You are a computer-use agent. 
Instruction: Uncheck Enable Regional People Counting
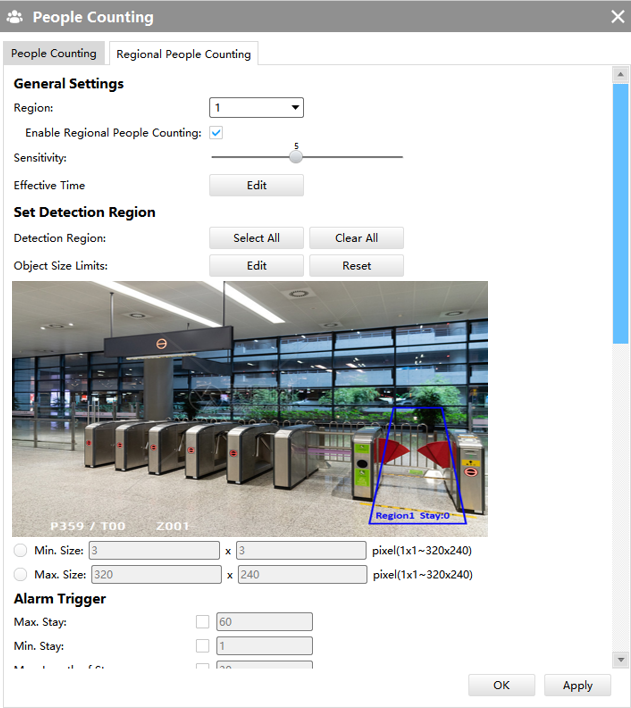[216, 133]
